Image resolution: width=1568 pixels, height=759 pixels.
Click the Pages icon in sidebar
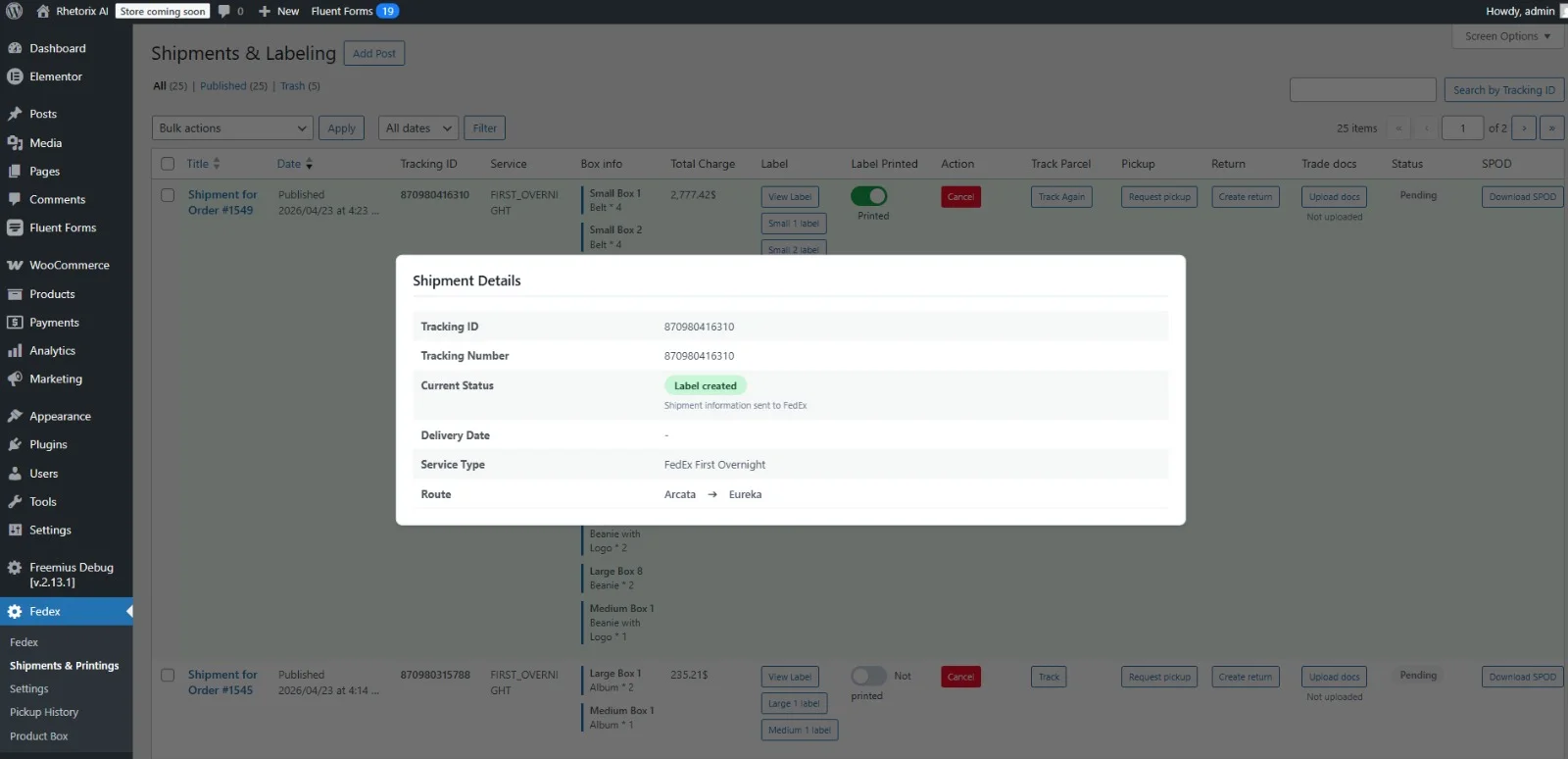pyautogui.click(x=15, y=171)
